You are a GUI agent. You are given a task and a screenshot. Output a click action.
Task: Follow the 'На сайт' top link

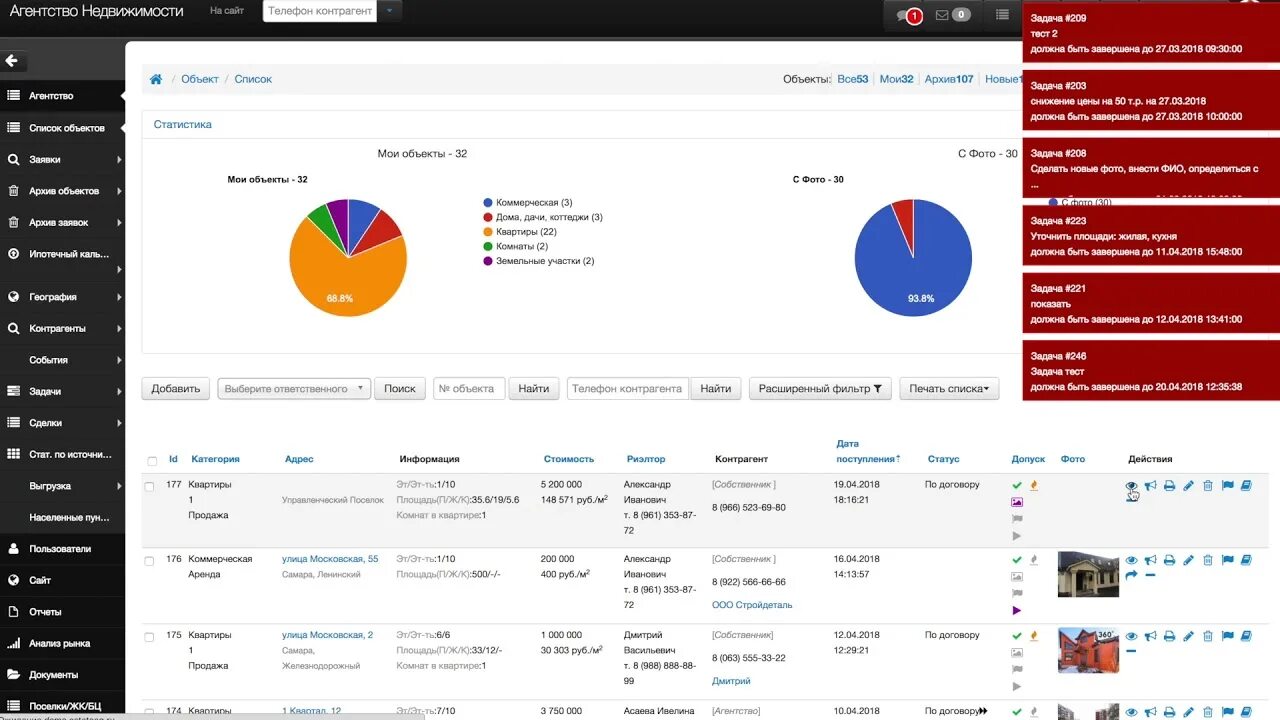tap(227, 11)
